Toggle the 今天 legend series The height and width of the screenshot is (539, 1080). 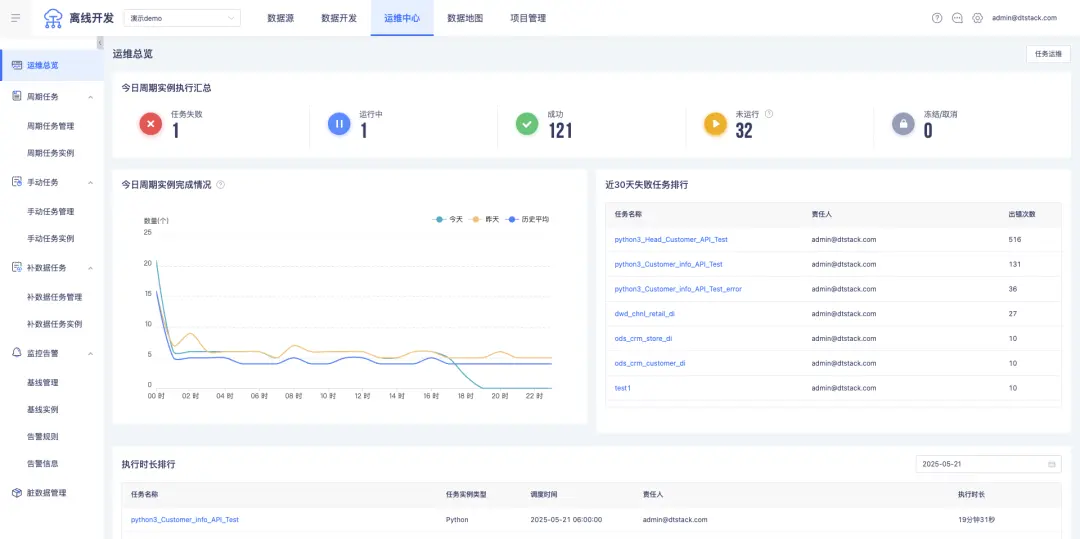[448, 219]
